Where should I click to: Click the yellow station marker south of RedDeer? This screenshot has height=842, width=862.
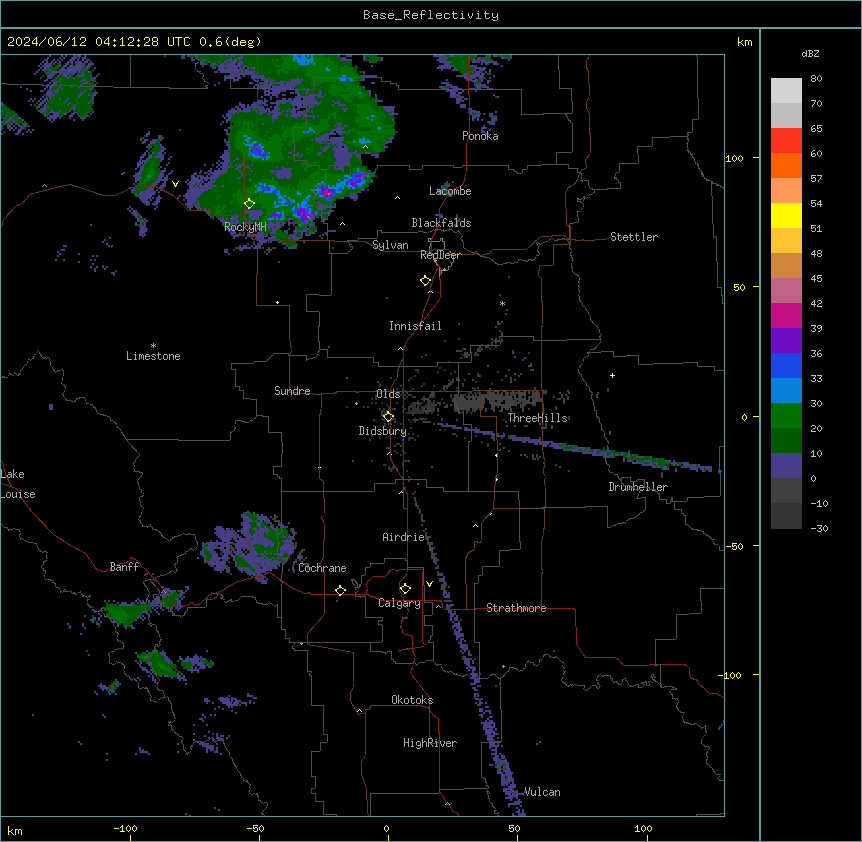click(x=425, y=281)
